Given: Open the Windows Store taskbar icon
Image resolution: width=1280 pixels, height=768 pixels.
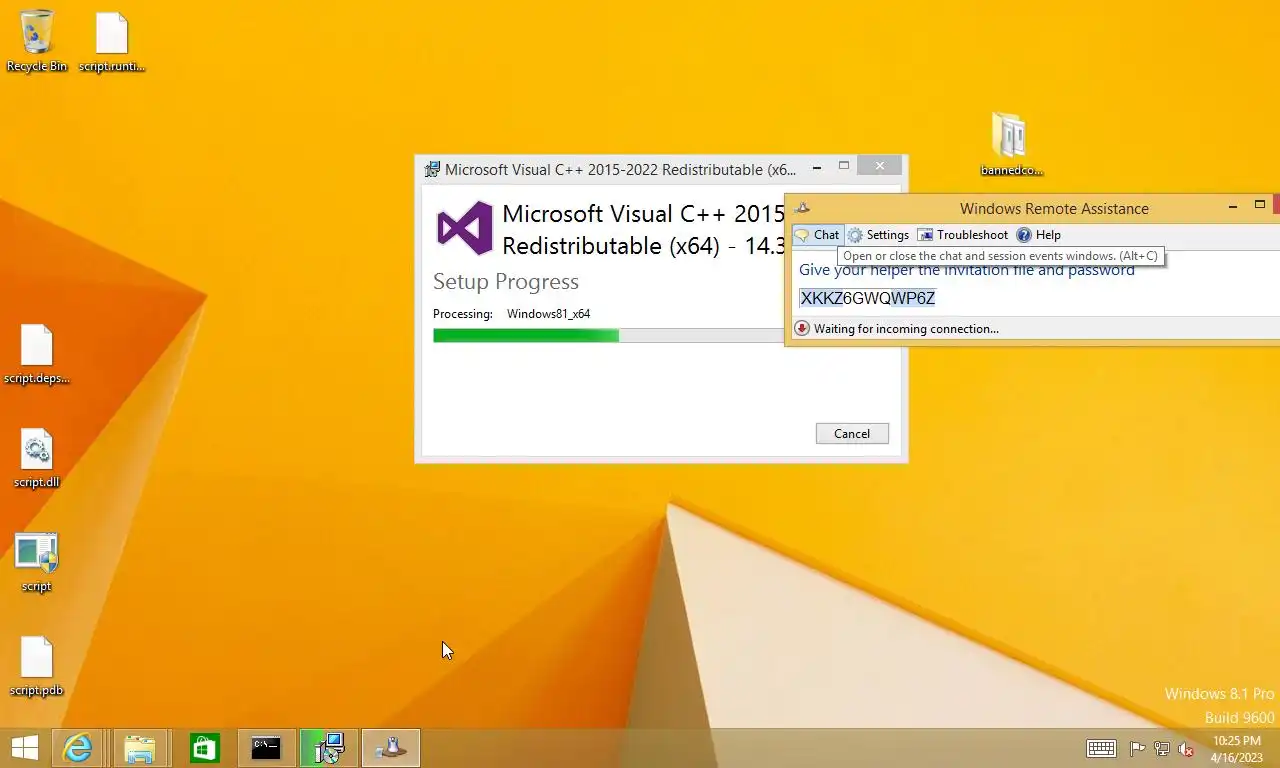Looking at the screenshot, I should pyautogui.click(x=205, y=747).
